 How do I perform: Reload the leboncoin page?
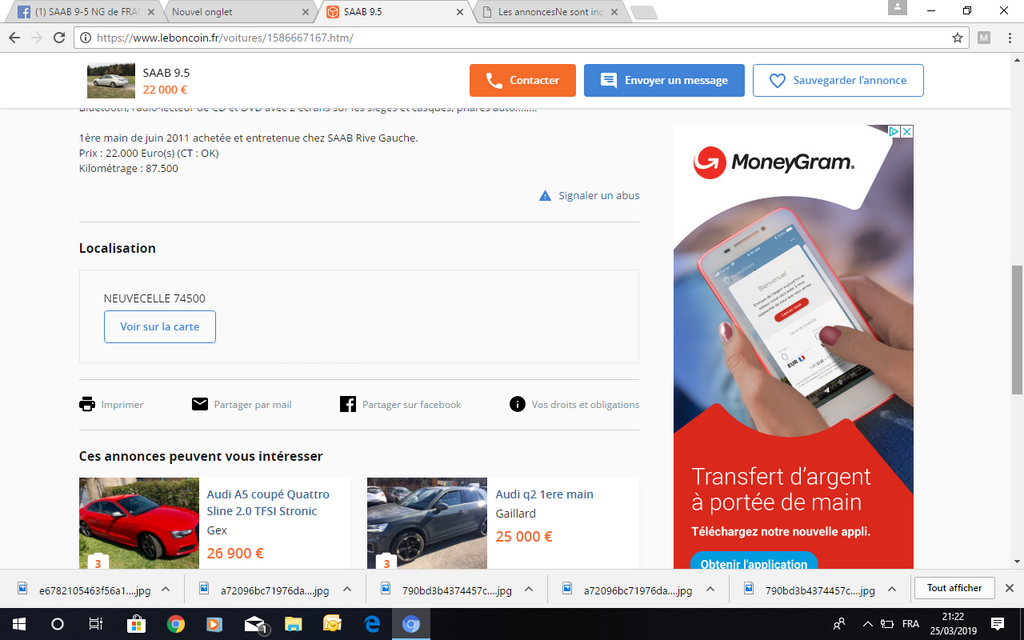[59, 38]
